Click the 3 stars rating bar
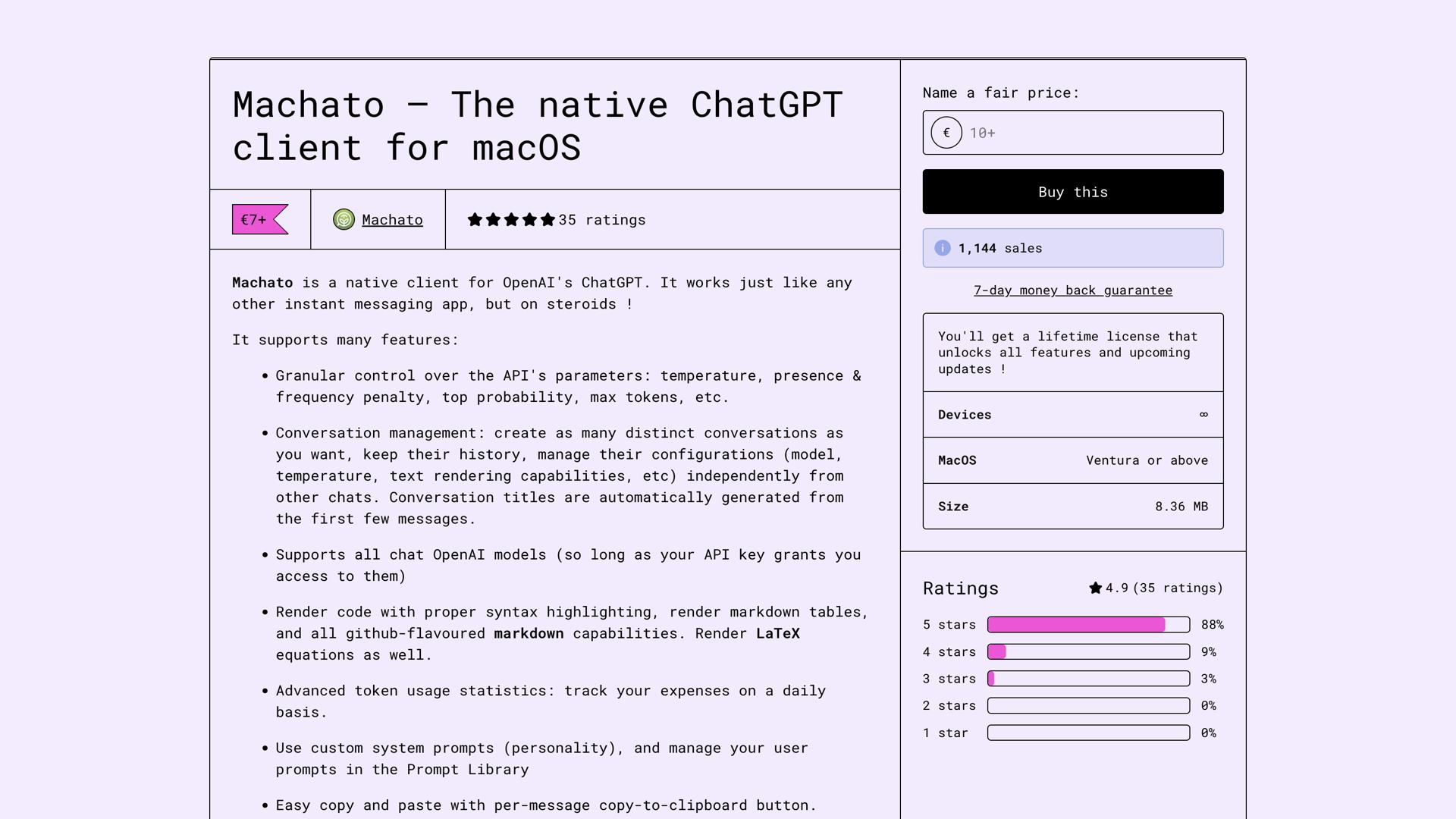 pyautogui.click(x=1087, y=679)
